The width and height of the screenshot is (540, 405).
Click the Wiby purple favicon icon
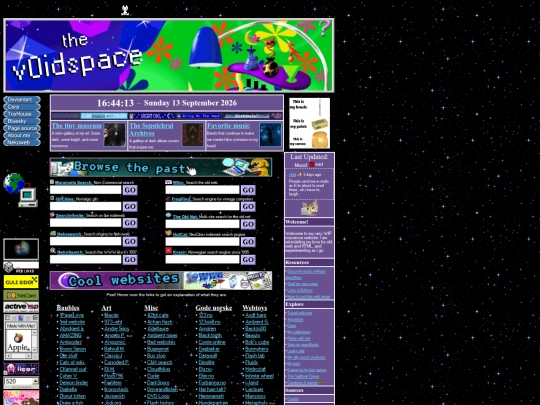point(168,182)
